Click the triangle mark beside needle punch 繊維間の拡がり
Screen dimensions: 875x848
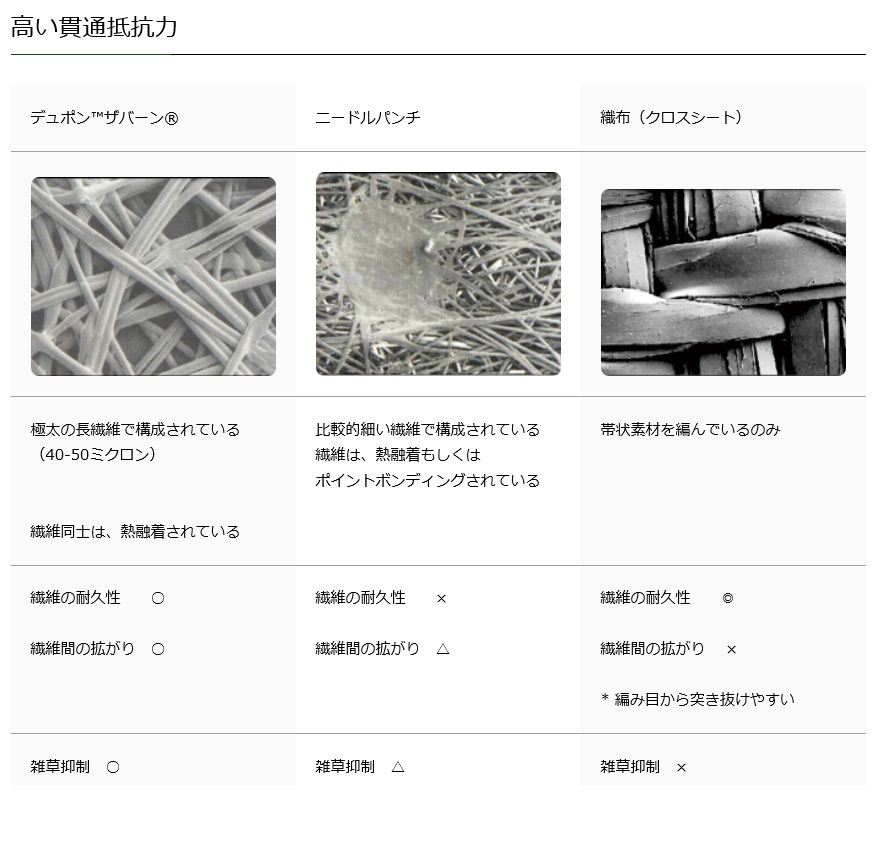[x=443, y=649]
